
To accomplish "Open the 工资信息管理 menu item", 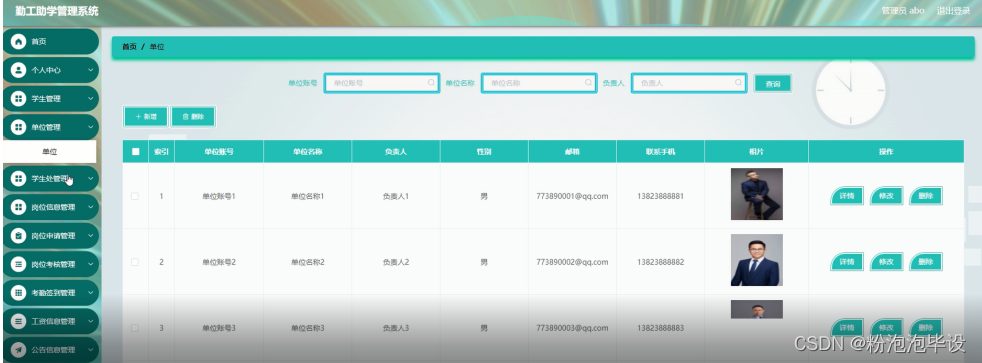I will pyautogui.click(x=51, y=322).
